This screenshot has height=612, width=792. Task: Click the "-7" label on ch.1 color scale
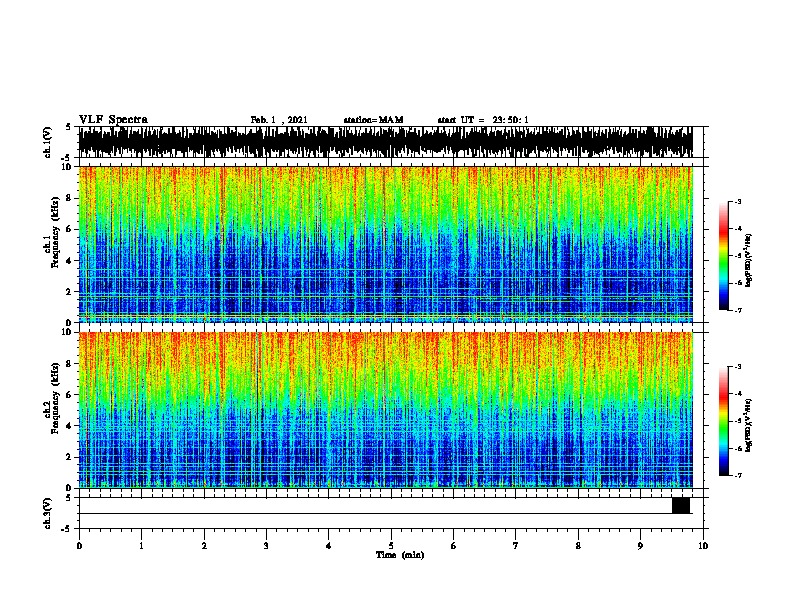click(x=738, y=310)
